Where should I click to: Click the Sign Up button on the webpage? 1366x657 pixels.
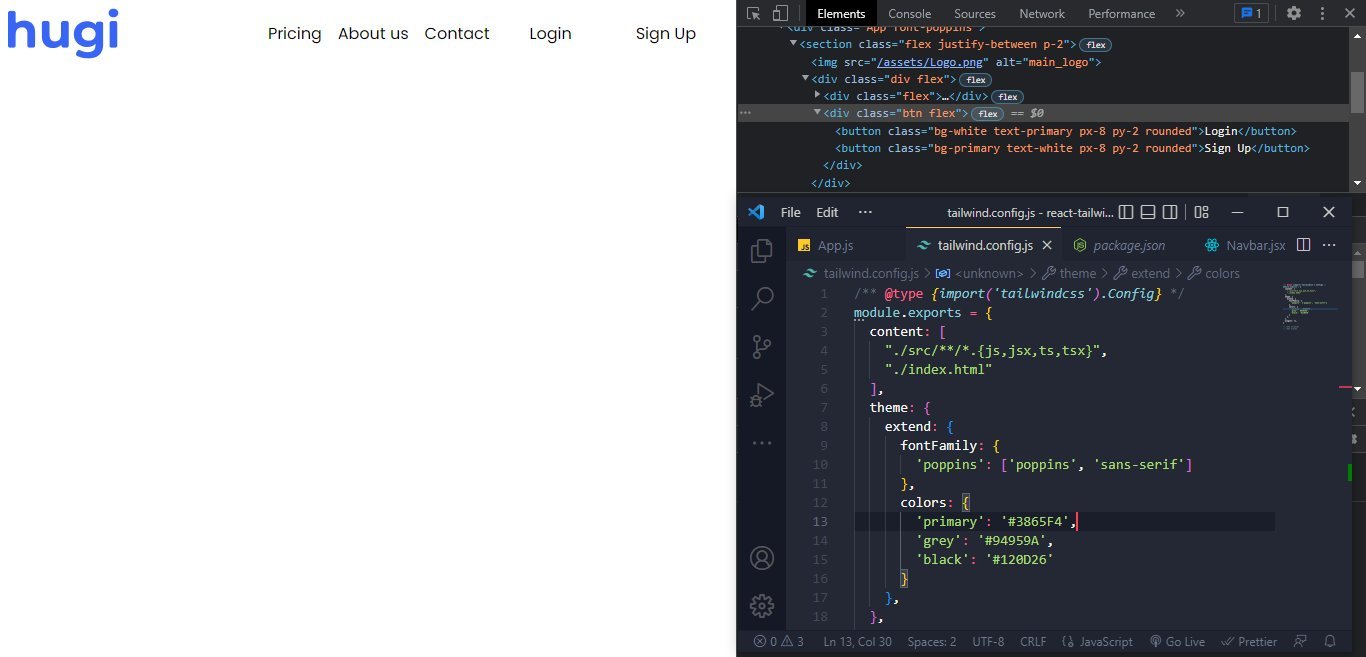[666, 34]
